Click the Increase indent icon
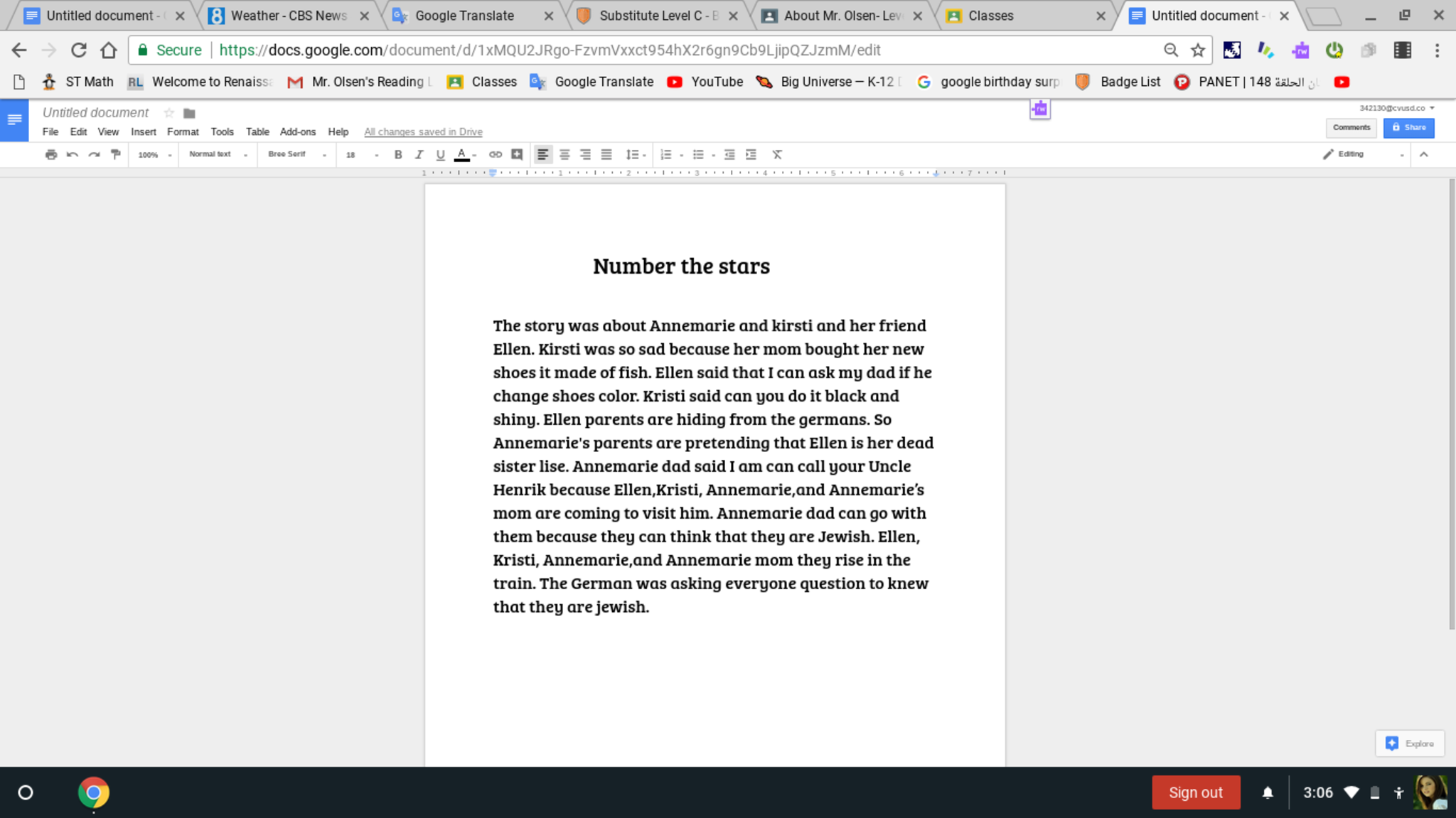 pos(751,154)
